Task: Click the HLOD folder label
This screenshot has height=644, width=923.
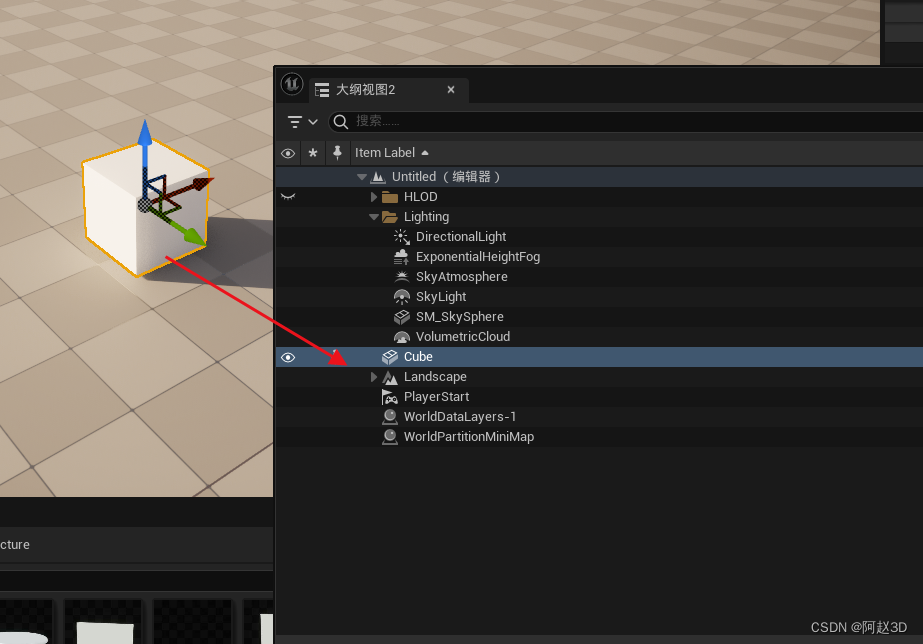Action: [x=420, y=197]
